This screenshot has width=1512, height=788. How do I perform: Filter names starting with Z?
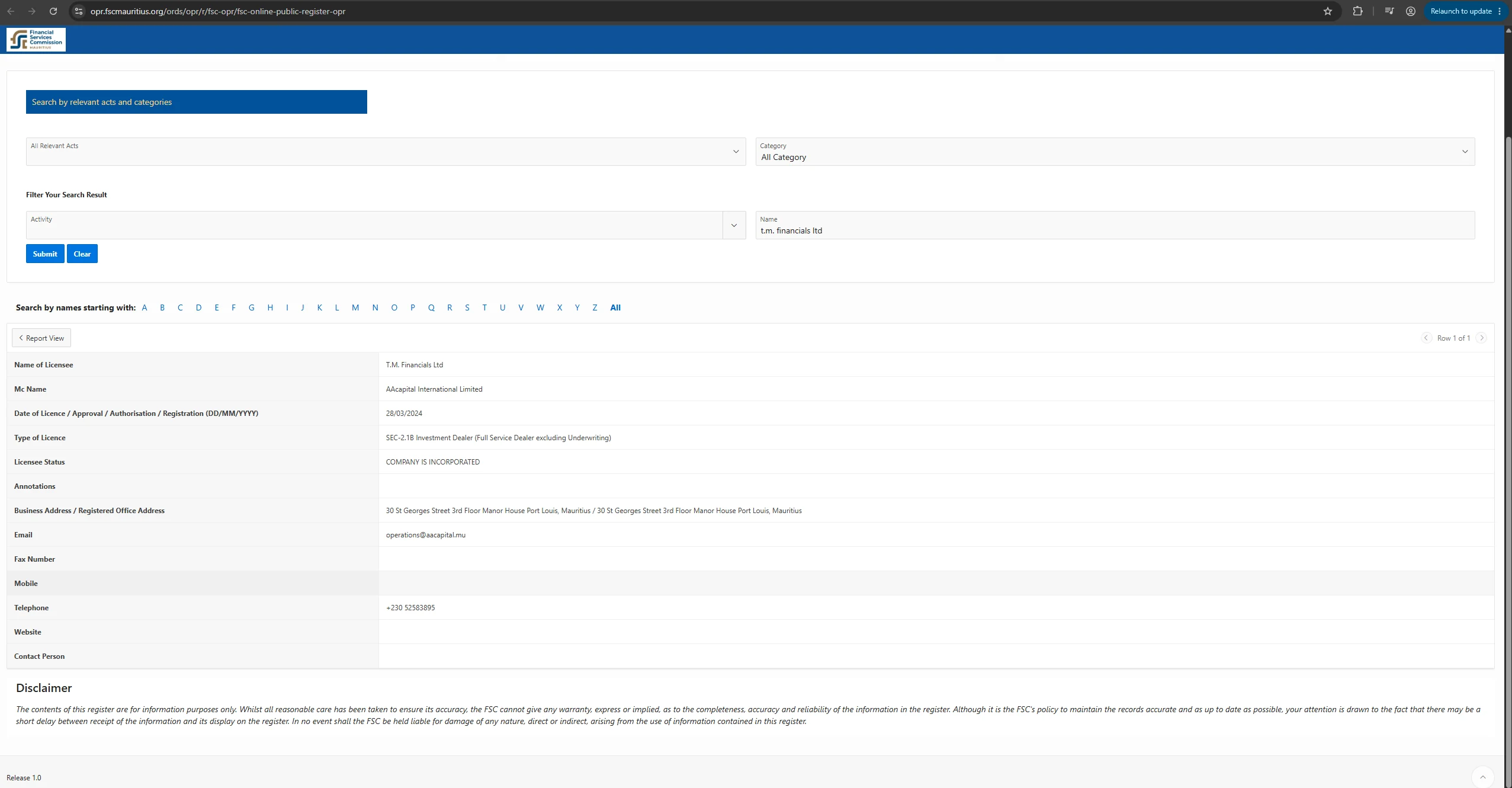point(595,307)
